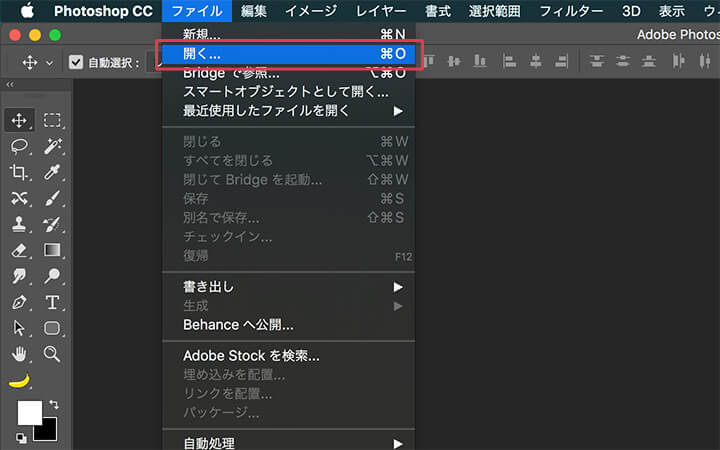Screen dimensions: 720x450
Task: Select the Crop tool
Action: 19,172
